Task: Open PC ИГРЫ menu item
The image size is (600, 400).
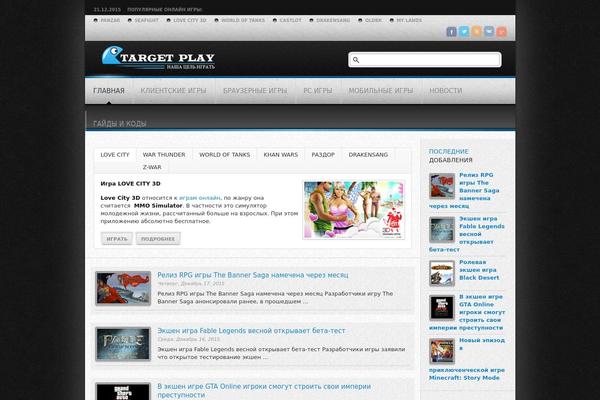Action: (318, 91)
